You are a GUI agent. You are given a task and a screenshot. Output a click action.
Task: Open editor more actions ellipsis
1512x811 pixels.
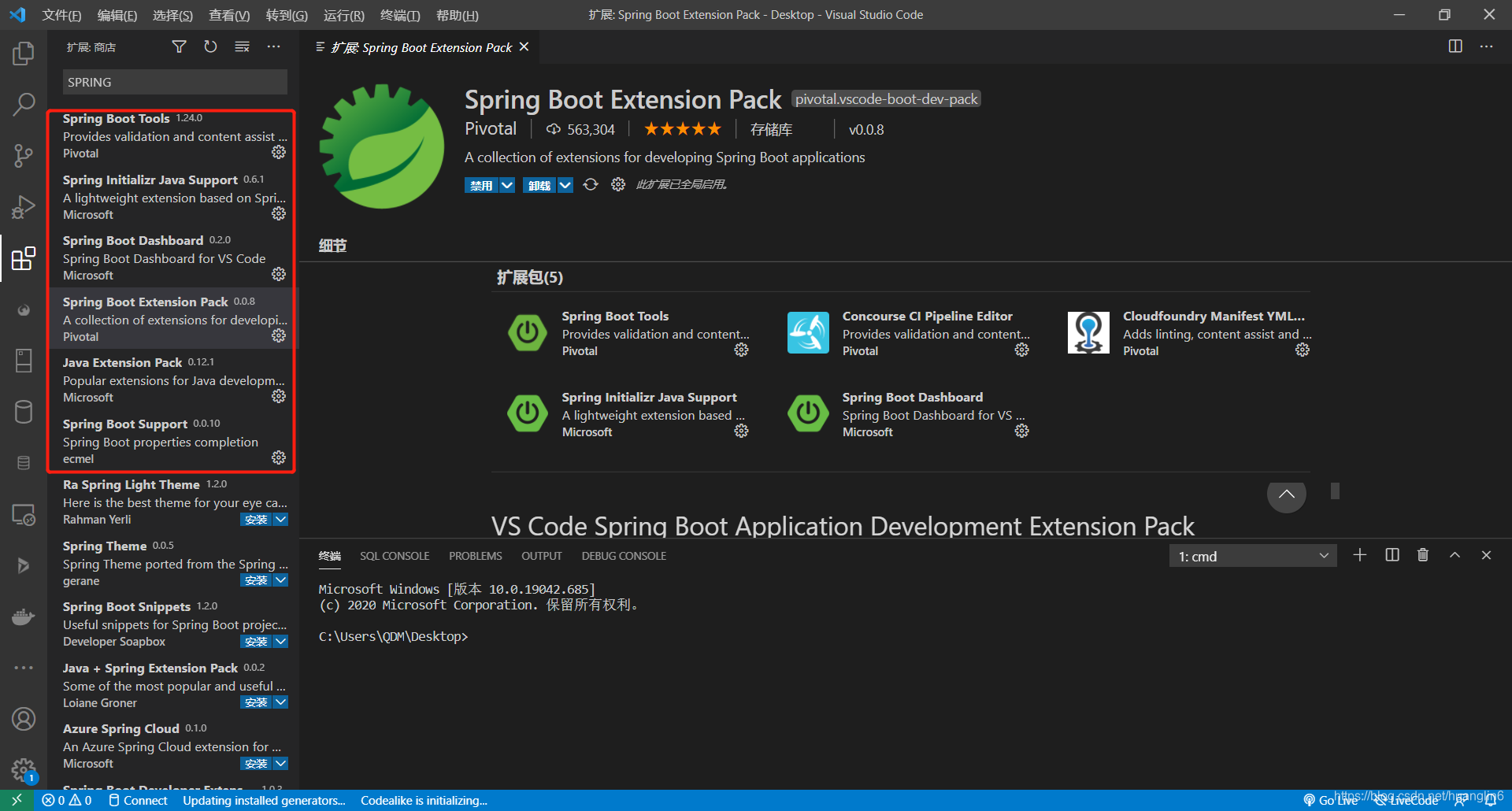point(1486,46)
